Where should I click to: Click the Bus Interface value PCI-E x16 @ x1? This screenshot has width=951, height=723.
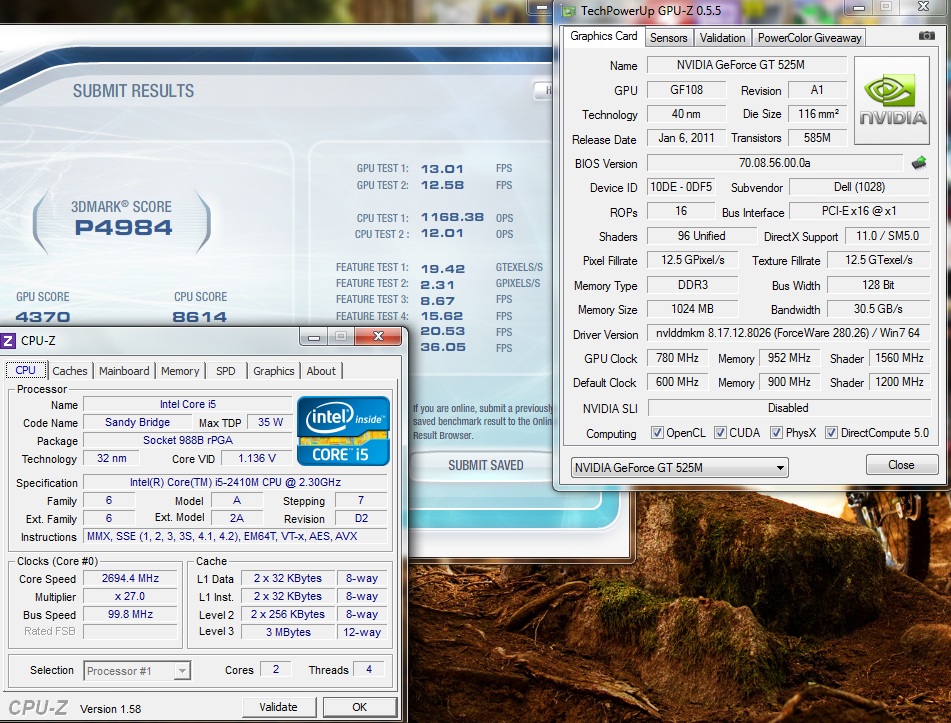coord(859,211)
